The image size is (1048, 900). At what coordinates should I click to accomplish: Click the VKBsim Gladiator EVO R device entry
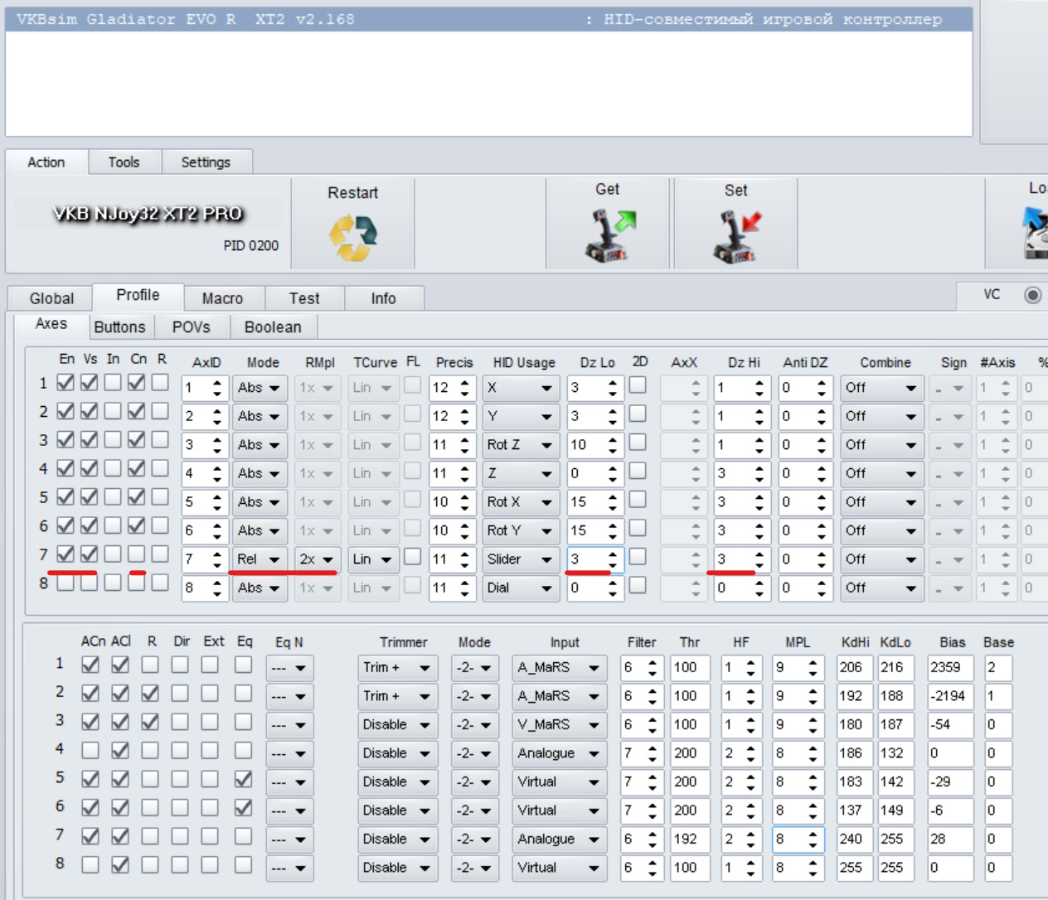(x=489, y=19)
